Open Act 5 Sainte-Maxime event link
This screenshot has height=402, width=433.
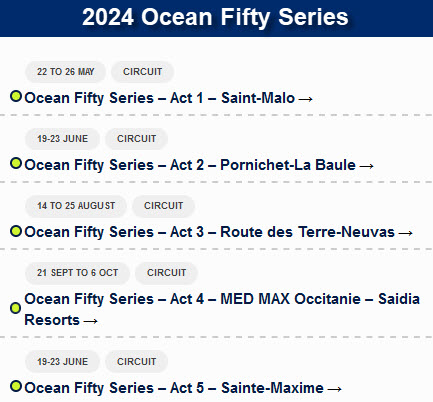(x=183, y=388)
